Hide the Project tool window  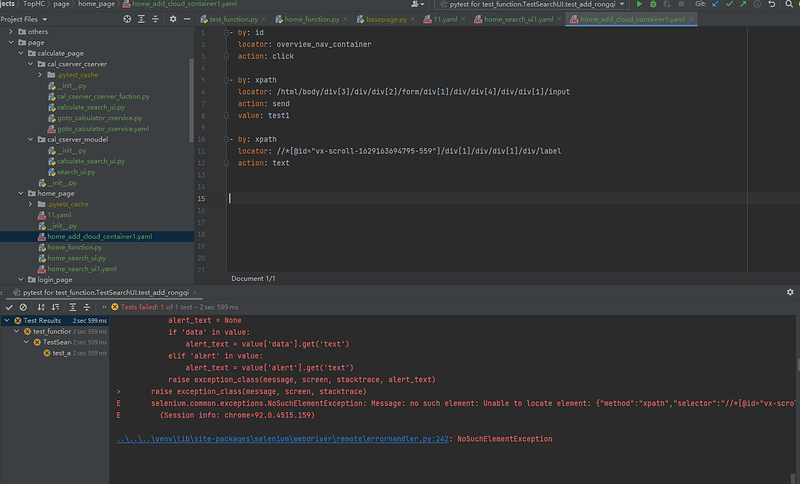[x=187, y=19]
